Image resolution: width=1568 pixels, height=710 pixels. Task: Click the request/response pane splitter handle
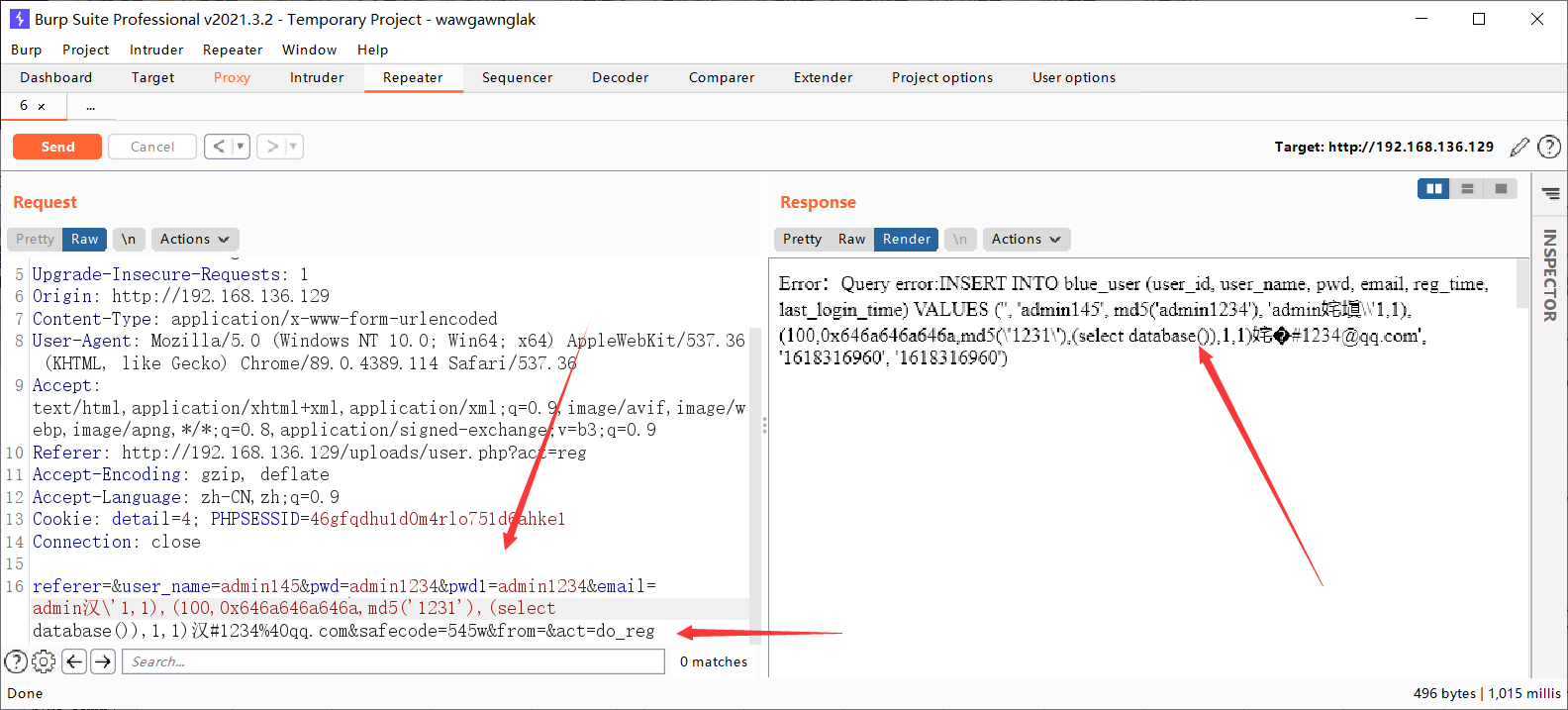point(764,425)
